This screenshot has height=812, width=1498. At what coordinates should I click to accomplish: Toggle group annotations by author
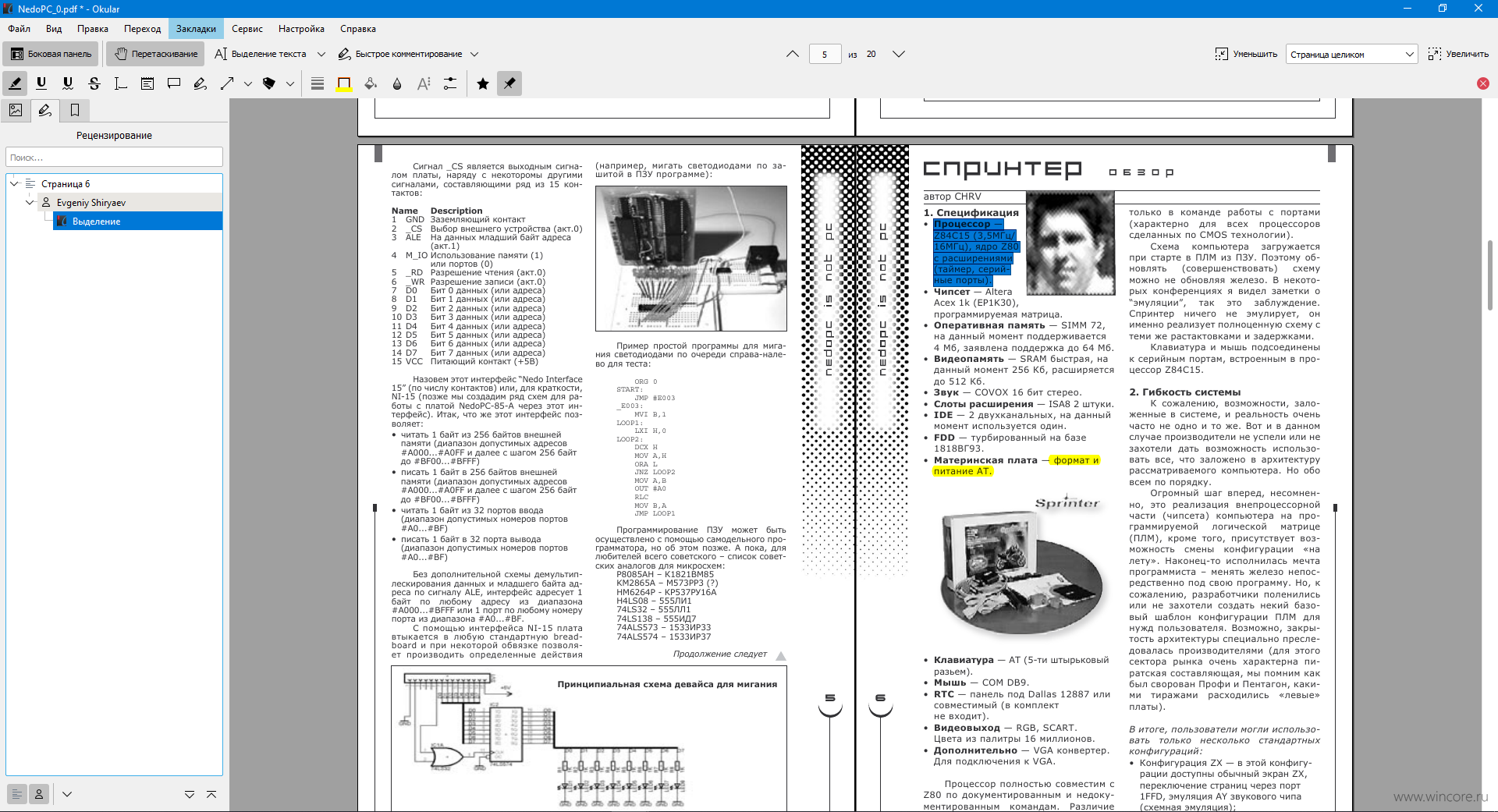point(39,793)
